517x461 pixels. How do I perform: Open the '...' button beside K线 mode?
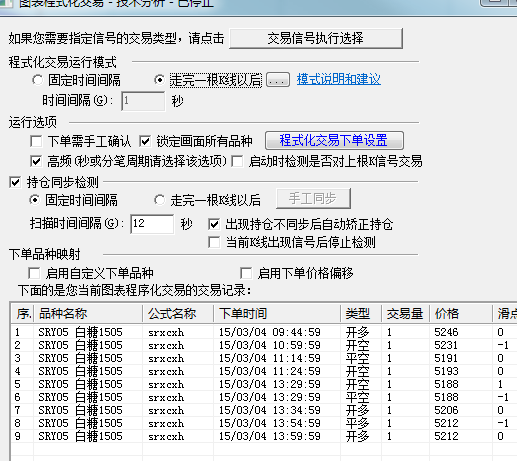[x=278, y=80]
